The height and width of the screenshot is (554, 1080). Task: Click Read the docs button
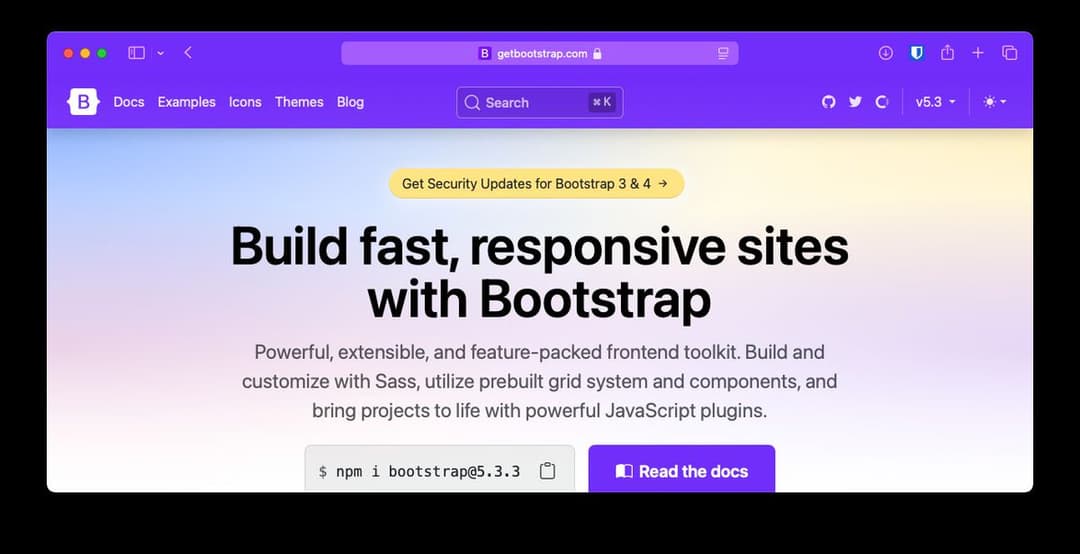tap(682, 469)
